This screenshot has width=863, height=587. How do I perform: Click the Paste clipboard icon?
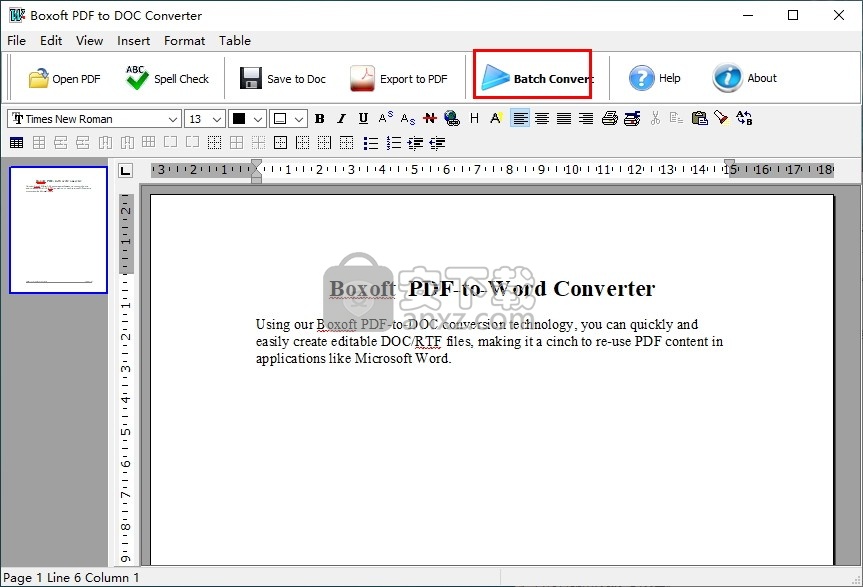(699, 118)
